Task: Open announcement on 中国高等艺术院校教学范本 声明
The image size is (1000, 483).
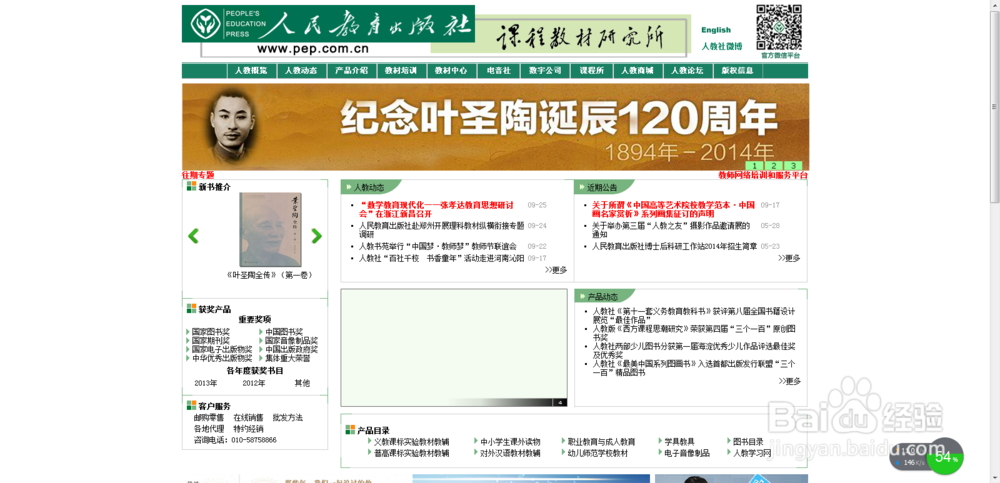Action: [673, 210]
